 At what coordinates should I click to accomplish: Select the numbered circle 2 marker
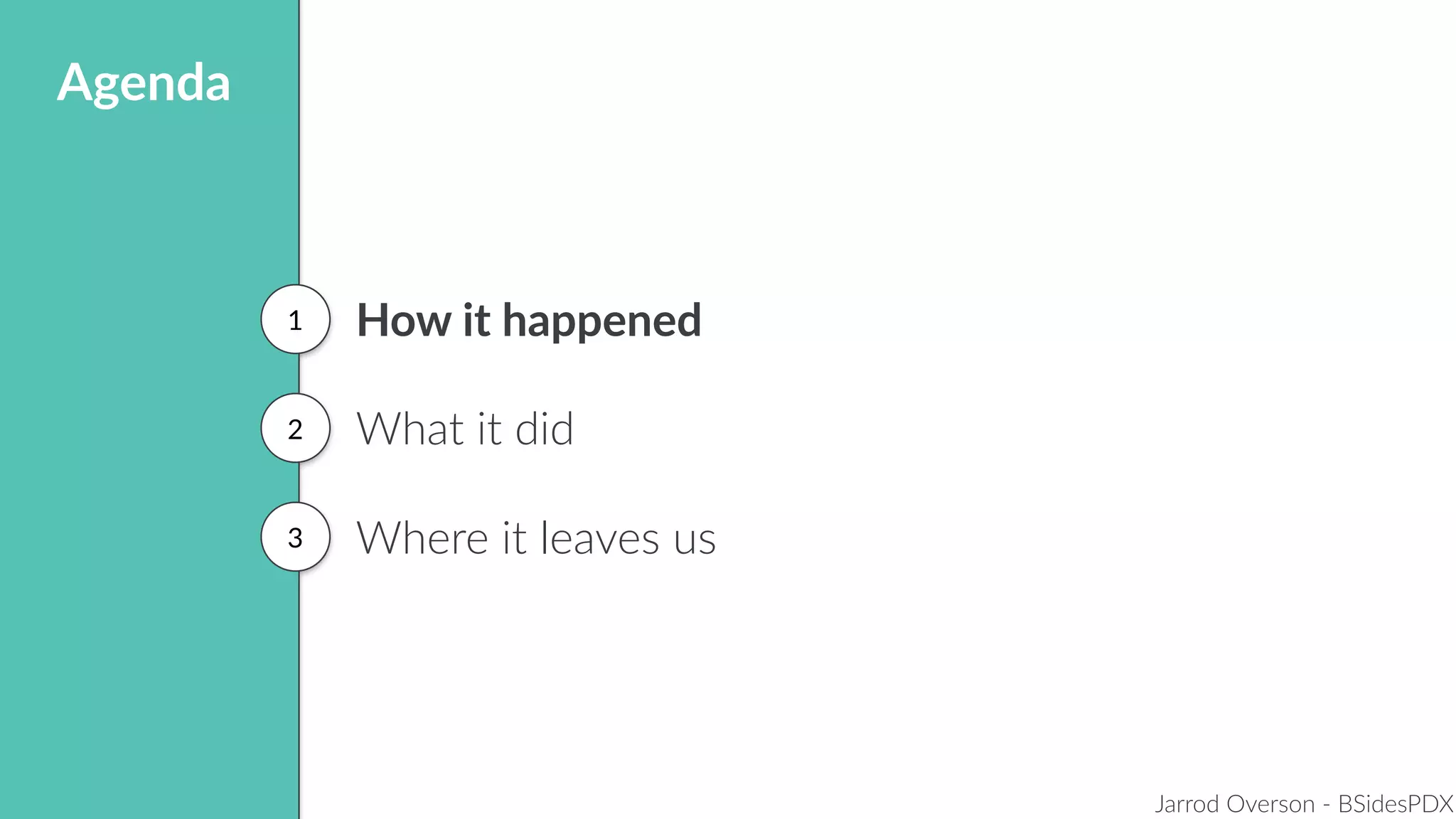click(x=295, y=429)
